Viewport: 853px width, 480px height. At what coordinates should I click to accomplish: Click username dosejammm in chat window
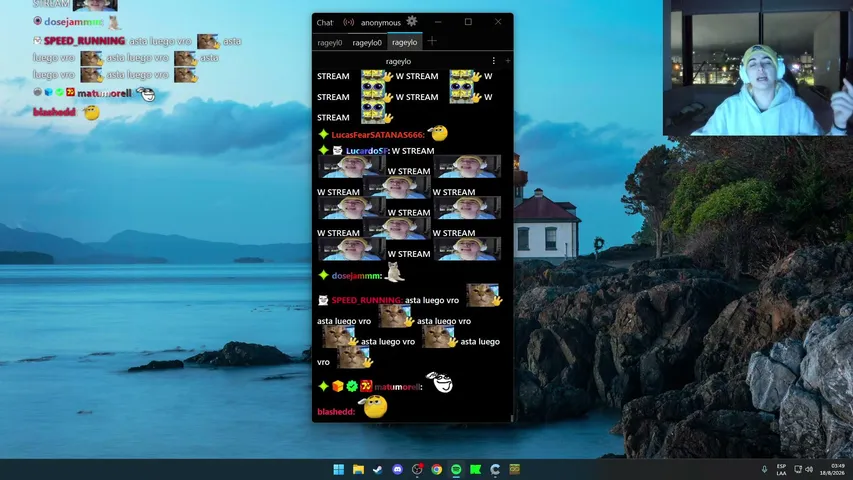[x=356, y=276]
